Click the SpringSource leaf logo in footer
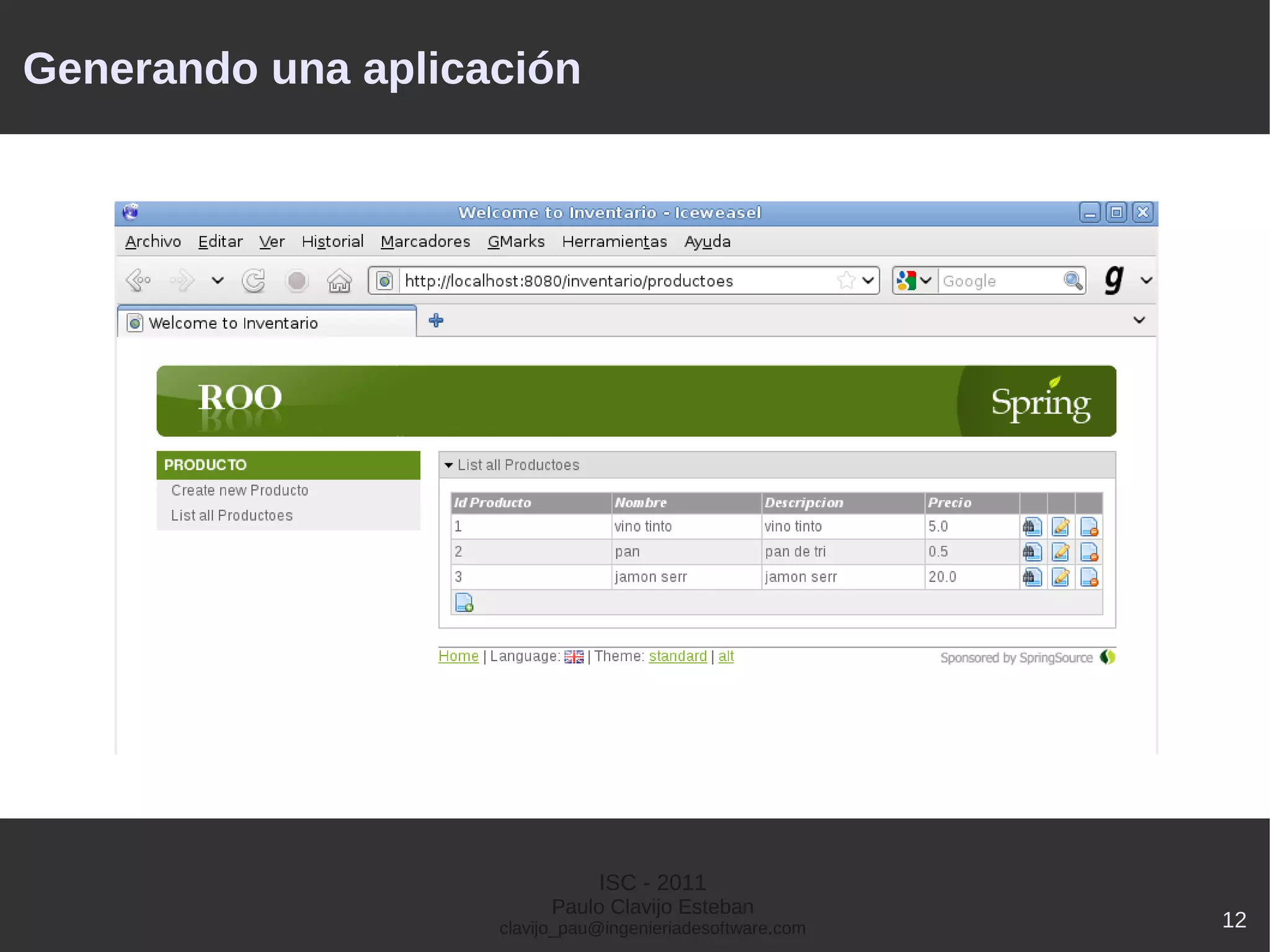Viewport: 1270px width, 952px height. (x=1108, y=657)
